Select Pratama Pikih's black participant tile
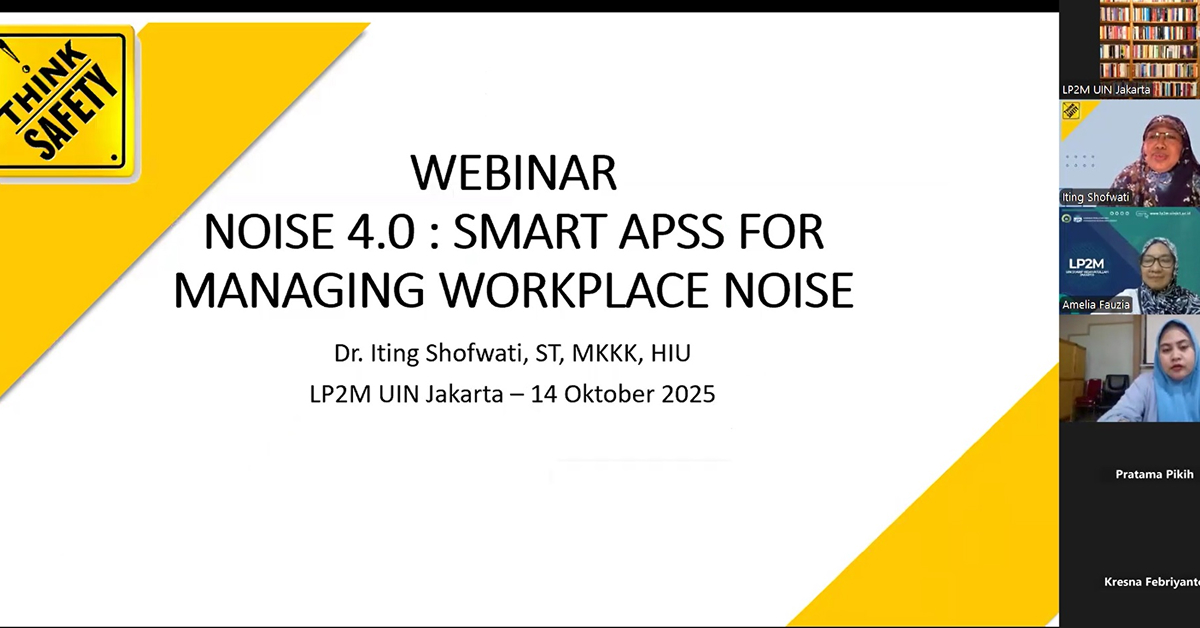This screenshot has height=628, width=1200. [x=1128, y=474]
